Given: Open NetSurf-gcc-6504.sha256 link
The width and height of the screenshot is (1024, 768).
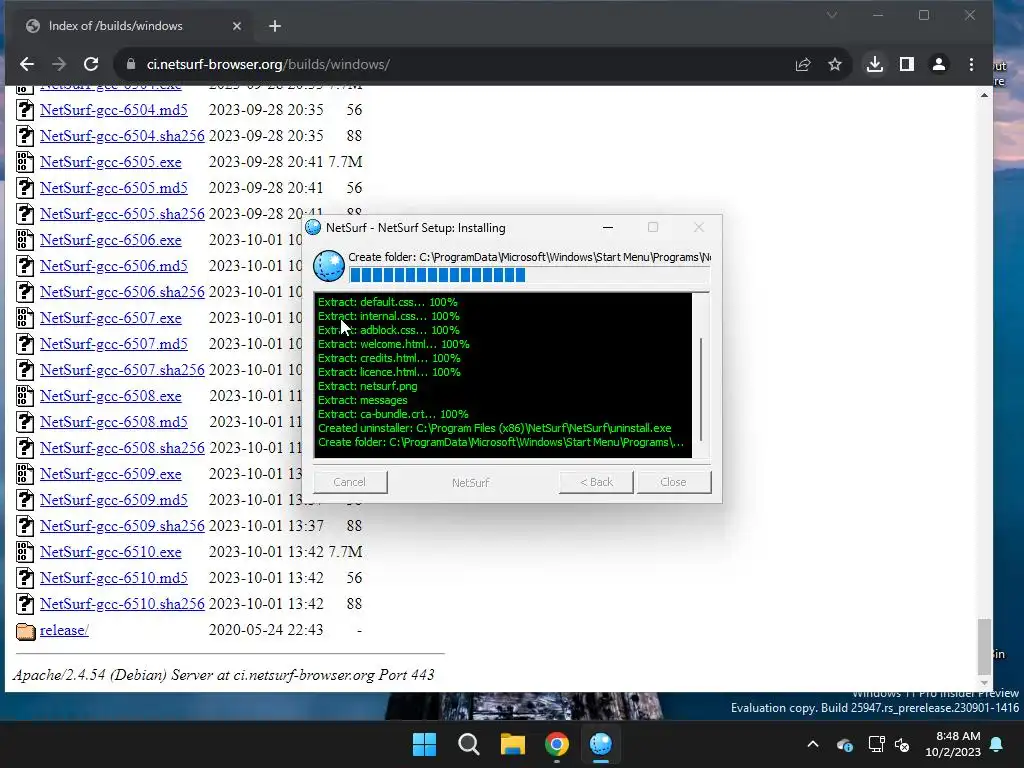Looking at the screenshot, I should point(122,136).
